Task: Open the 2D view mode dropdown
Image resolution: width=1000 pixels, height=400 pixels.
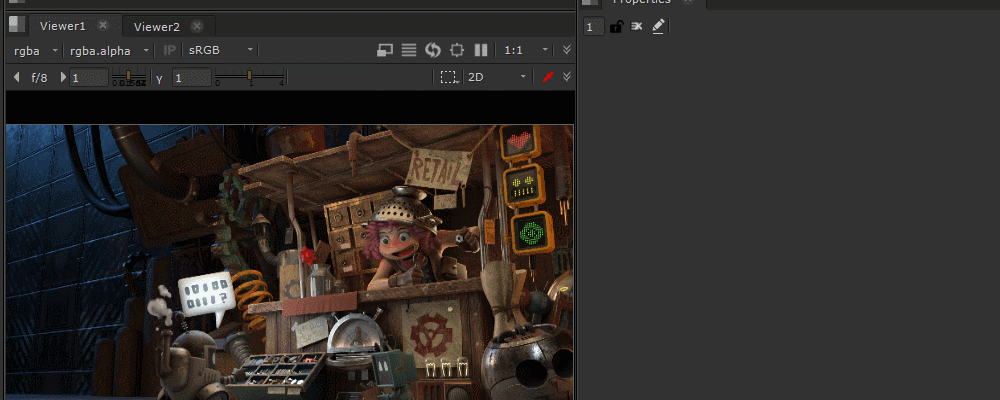Action: click(x=497, y=77)
